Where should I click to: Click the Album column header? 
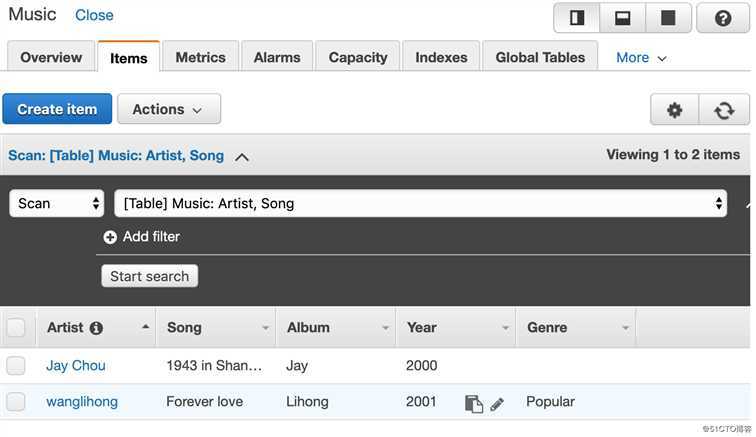click(336, 328)
